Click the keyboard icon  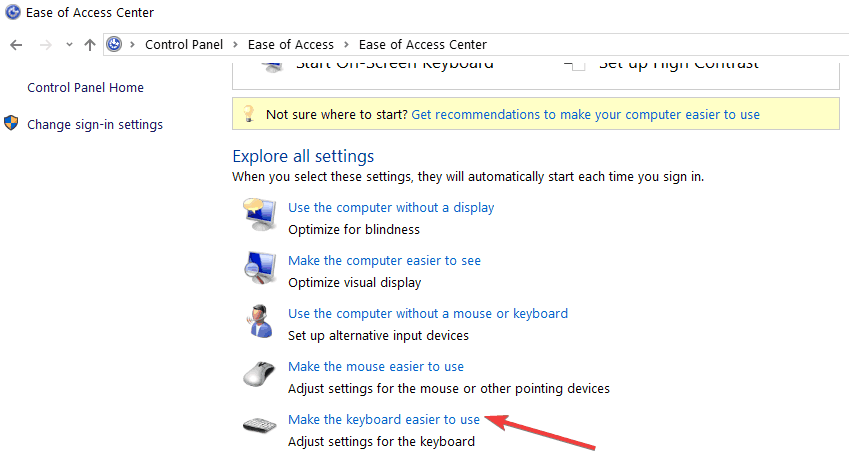pos(259,425)
